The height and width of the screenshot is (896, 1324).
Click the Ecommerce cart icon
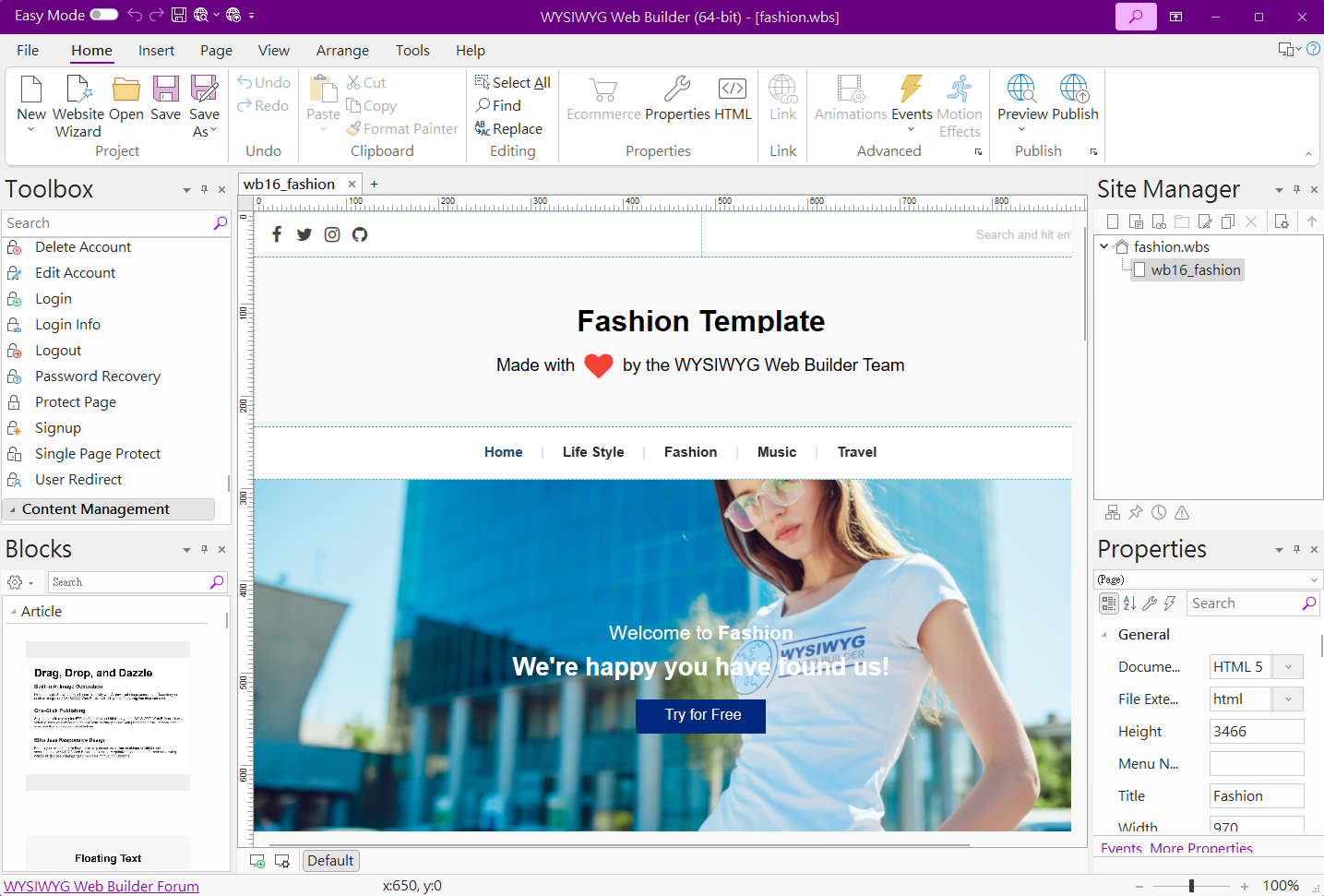point(603,90)
